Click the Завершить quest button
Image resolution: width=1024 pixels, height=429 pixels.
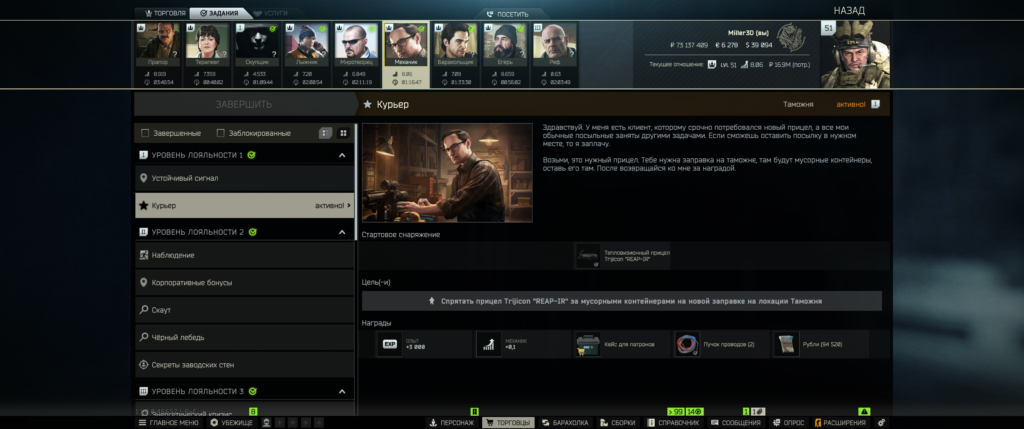click(x=244, y=104)
